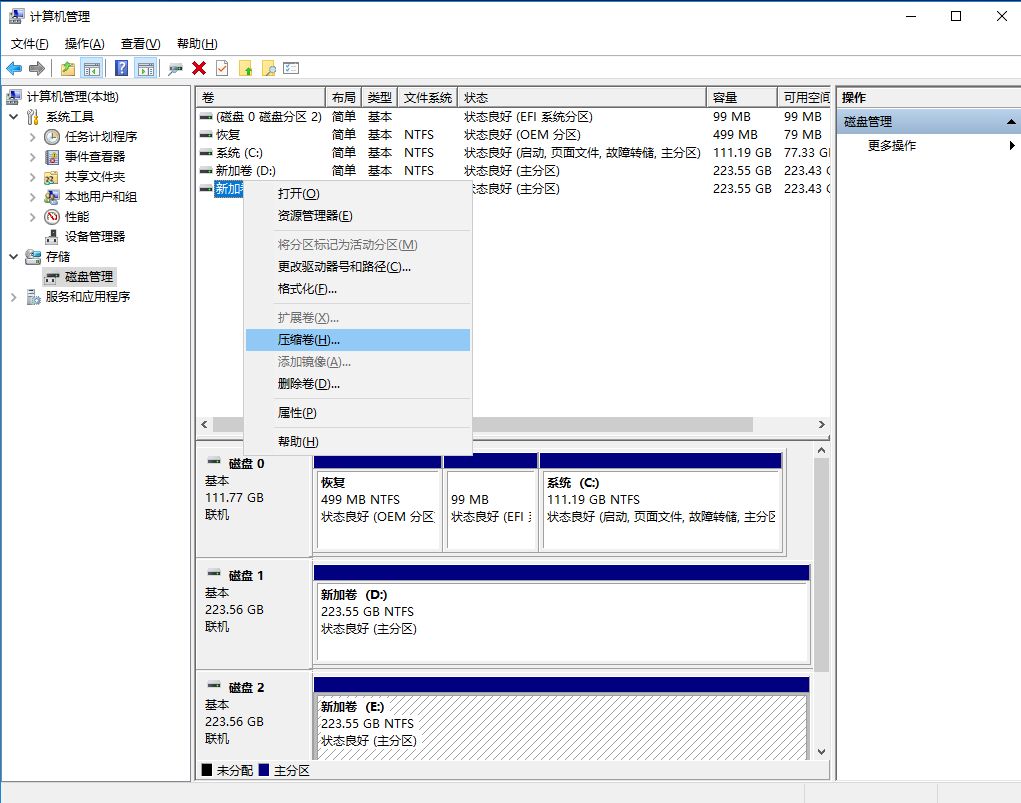Toggle the action pane visibility toolbar icon
Image resolution: width=1021 pixels, height=803 pixels.
(x=144, y=67)
